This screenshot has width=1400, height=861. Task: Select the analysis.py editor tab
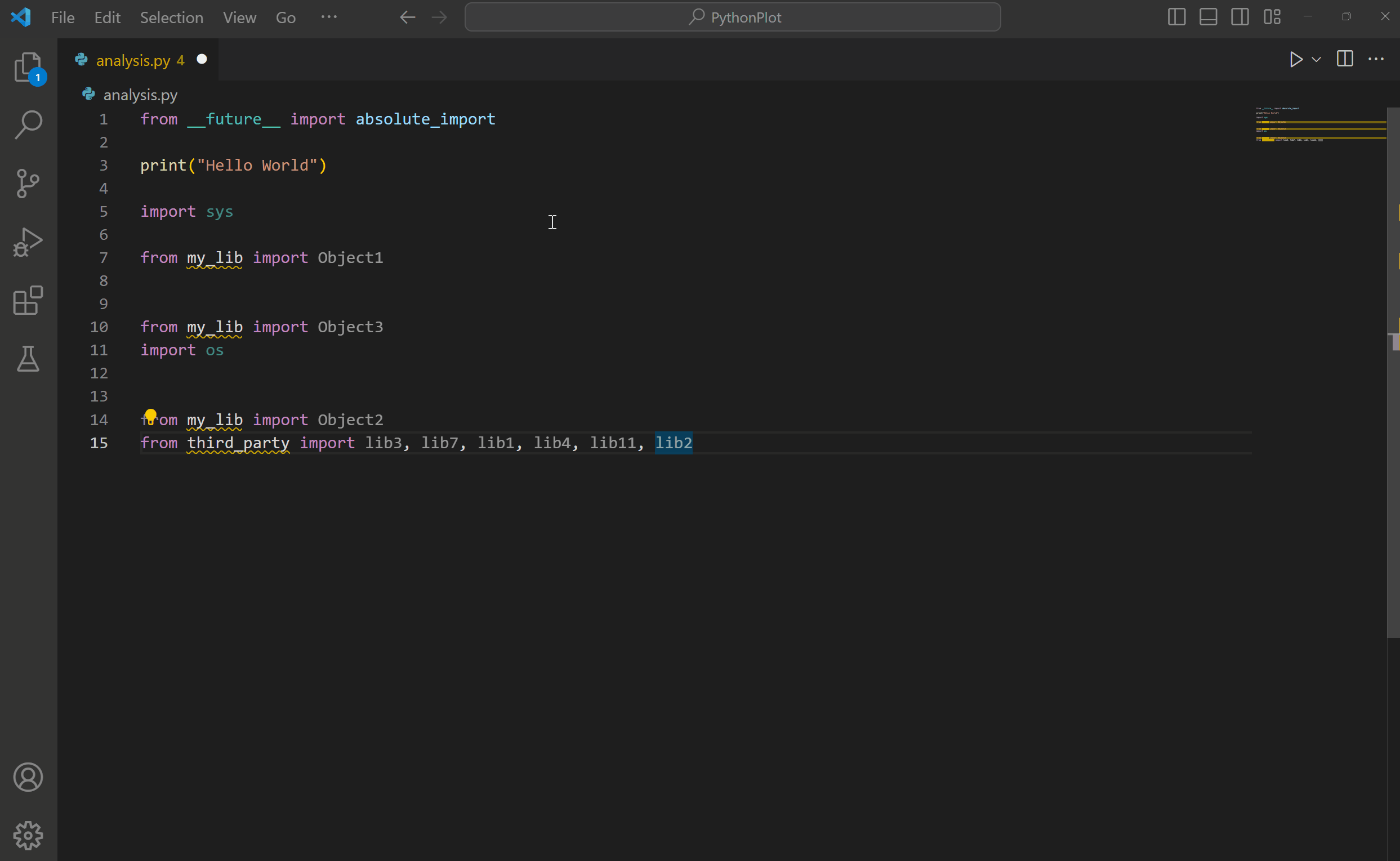click(137, 59)
